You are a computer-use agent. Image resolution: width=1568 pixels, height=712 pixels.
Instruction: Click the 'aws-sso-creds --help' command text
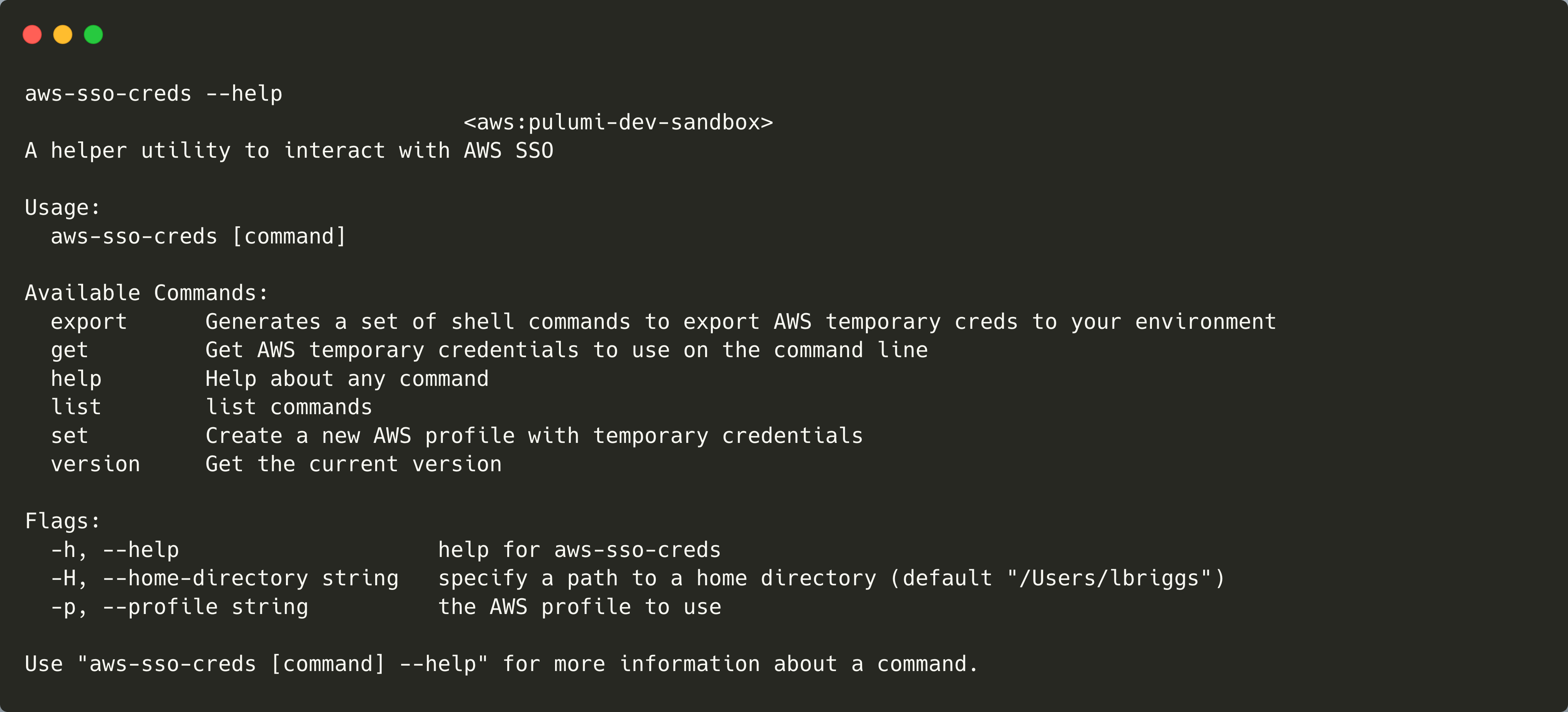tap(154, 94)
